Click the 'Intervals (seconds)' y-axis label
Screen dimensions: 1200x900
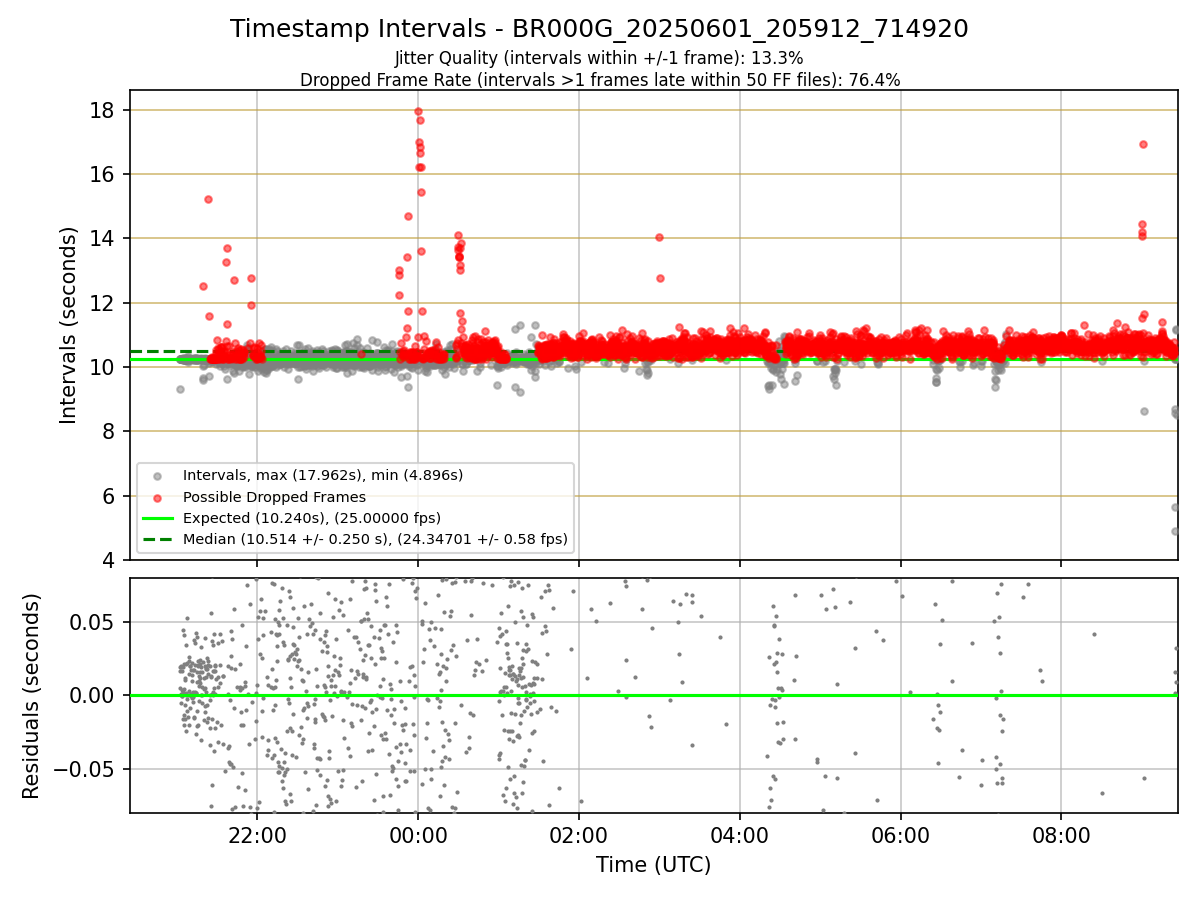[x=68, y=325]
